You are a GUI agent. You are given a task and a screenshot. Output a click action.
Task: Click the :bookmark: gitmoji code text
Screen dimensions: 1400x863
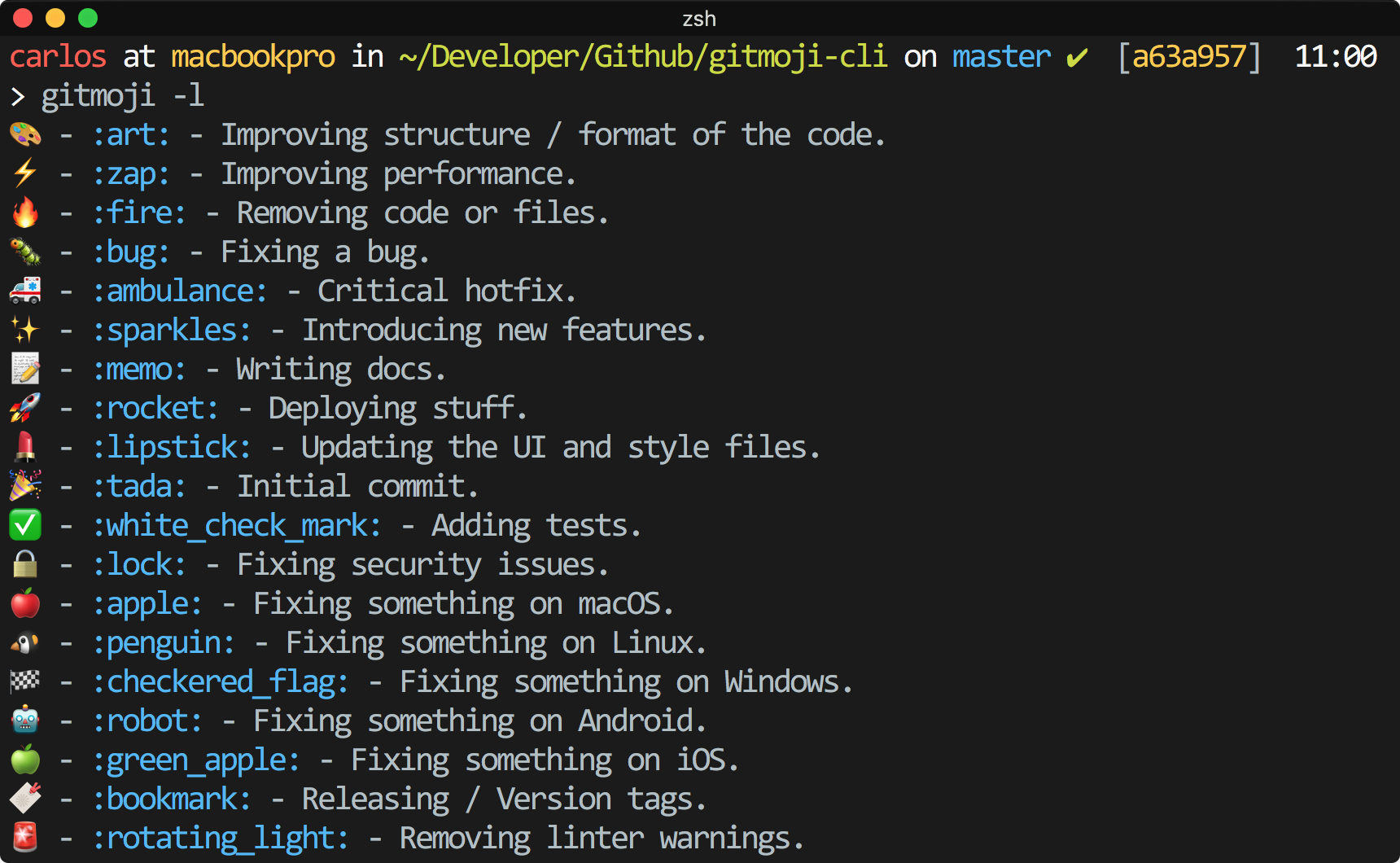pos(171,798)
